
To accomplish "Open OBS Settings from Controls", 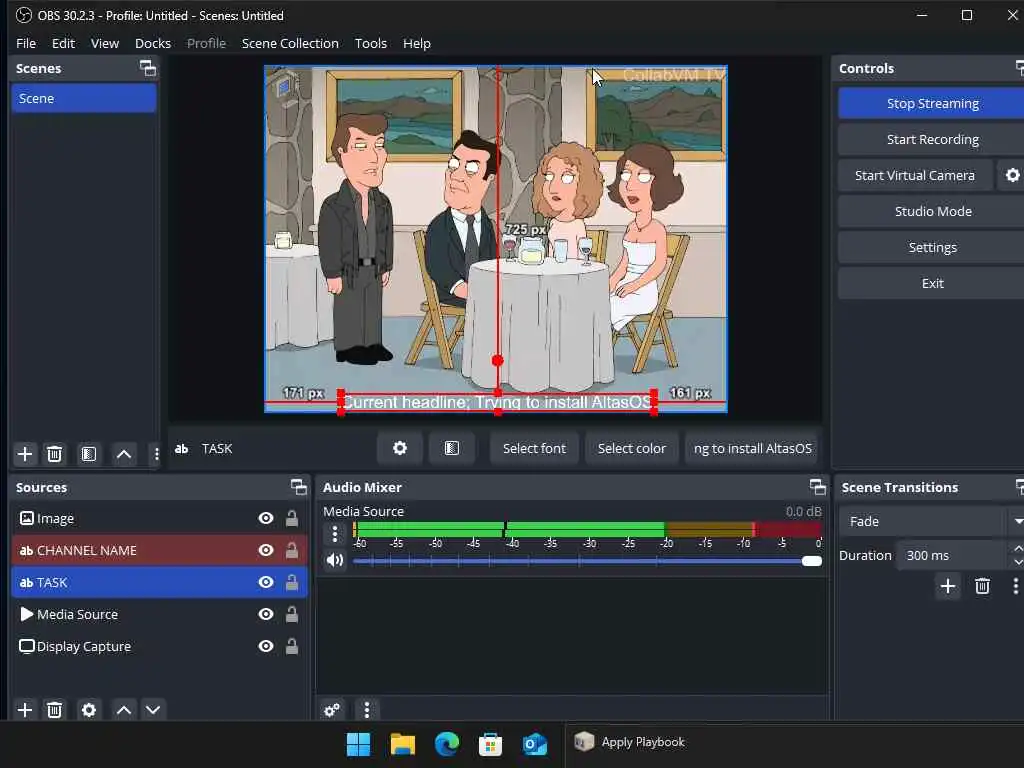I will click(932, 247).
